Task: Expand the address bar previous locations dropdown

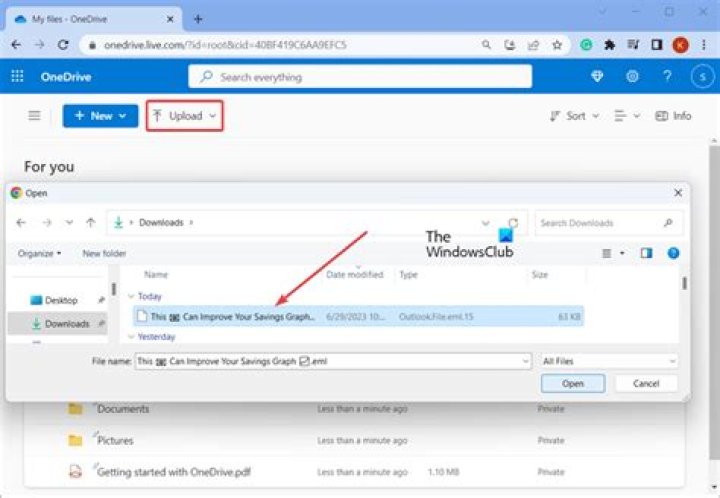Action: pyautogui.click(x=485, y=223)
